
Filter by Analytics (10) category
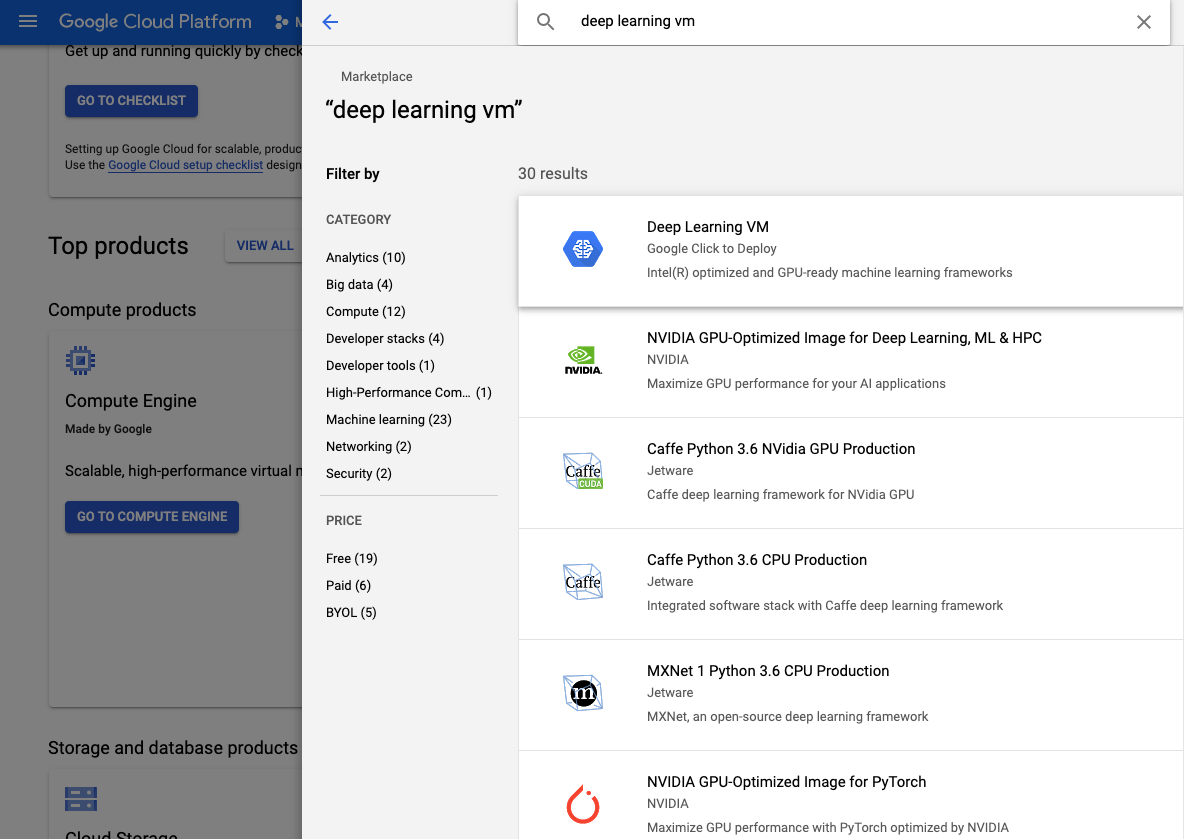tap(365, 258)
